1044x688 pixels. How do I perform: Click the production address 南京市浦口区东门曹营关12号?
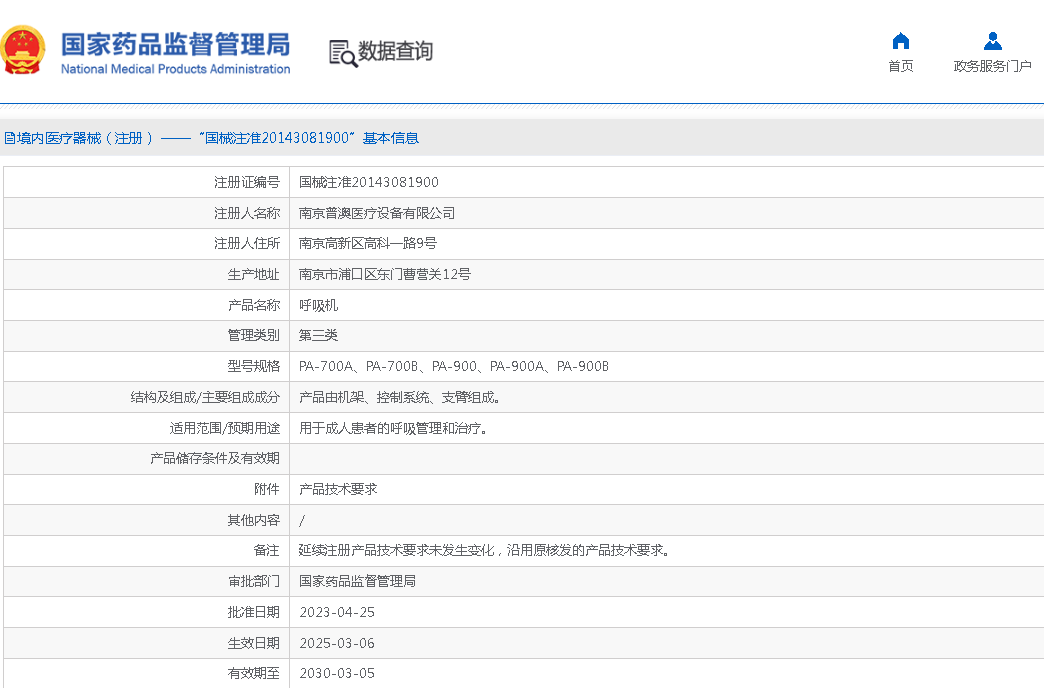pyautogui.click(x=384, y=274)
